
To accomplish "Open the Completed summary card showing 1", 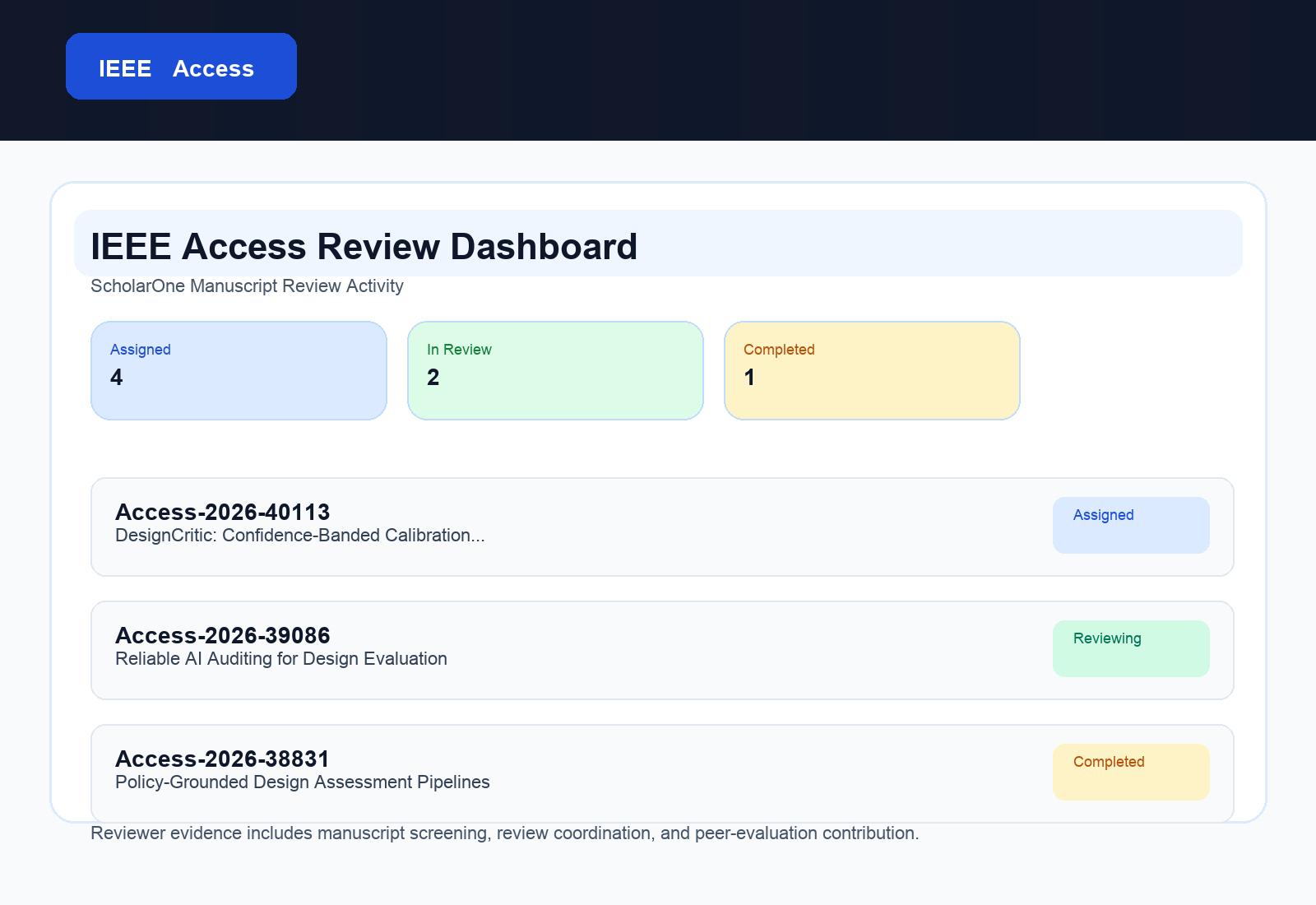I will pyautogui.click(x=872, y=370).
